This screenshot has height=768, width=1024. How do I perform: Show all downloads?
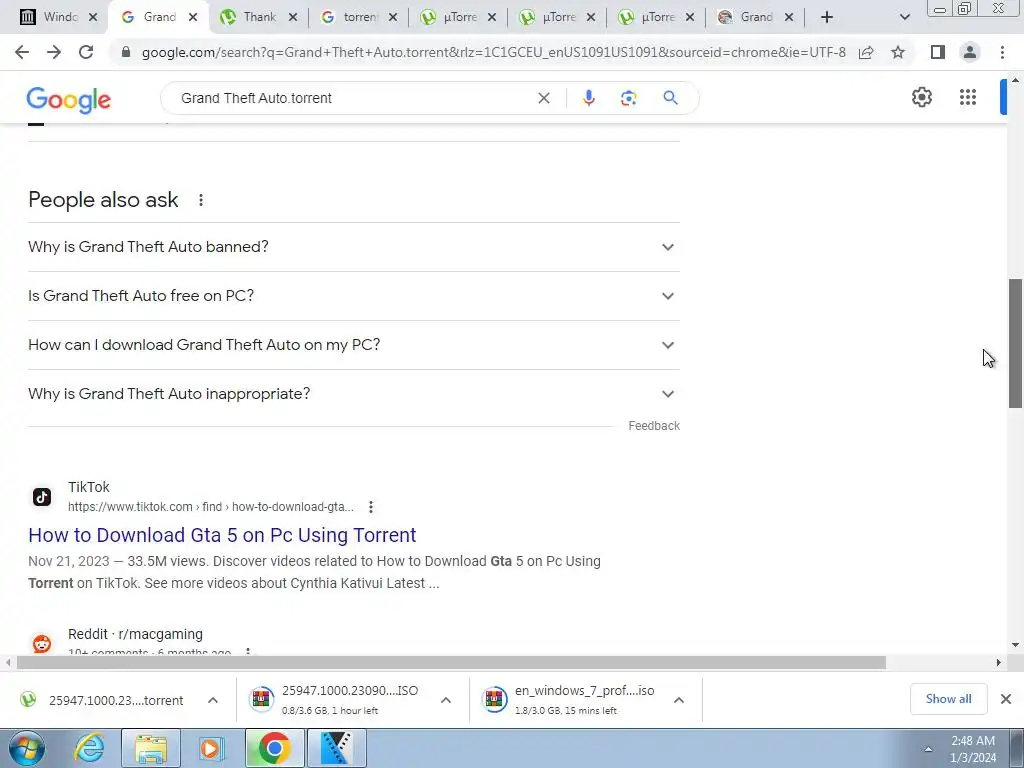click(x=948, y=699)
